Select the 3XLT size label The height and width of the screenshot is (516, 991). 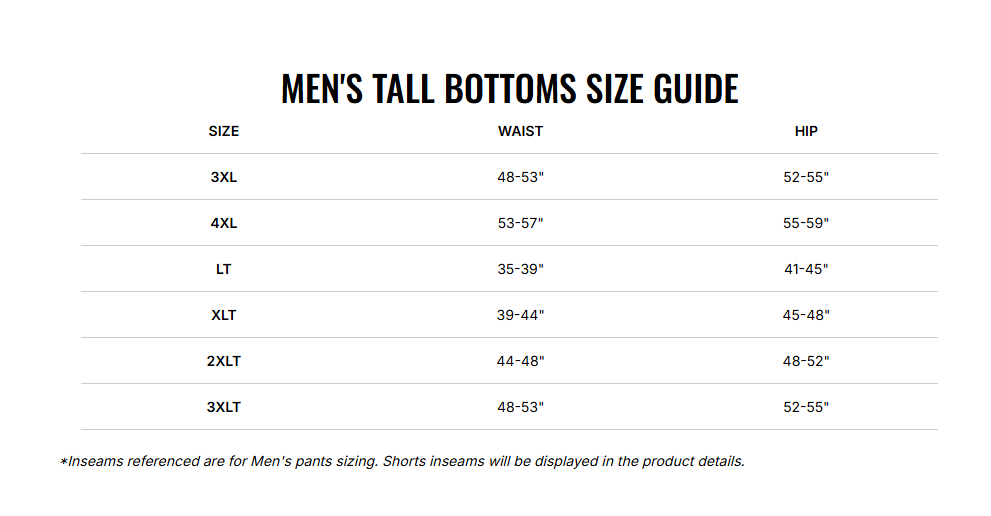point(224,407)
